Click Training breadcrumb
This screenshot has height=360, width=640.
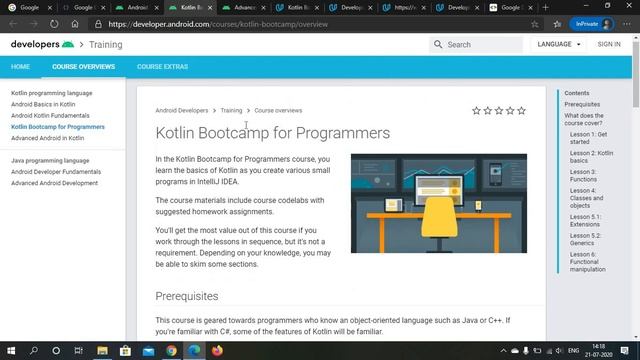[231, 111]
